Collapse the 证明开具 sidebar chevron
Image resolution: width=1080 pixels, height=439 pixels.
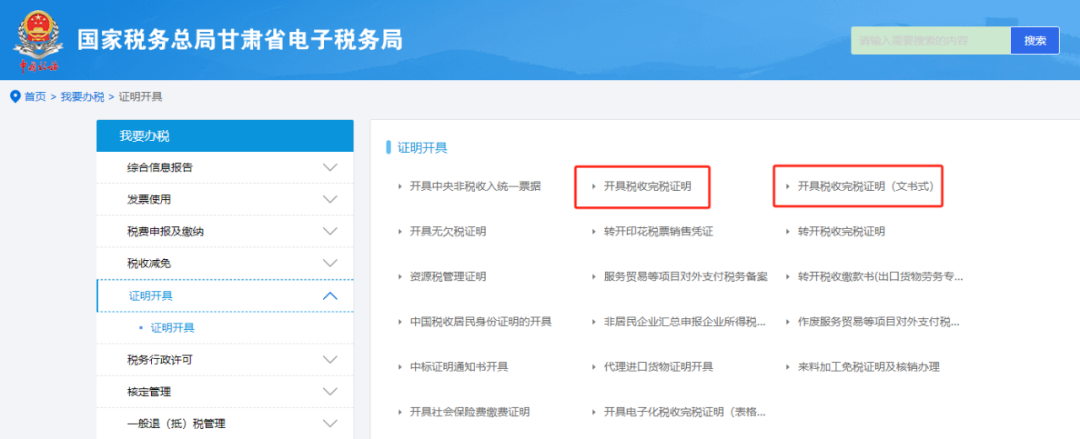(330, 296)
